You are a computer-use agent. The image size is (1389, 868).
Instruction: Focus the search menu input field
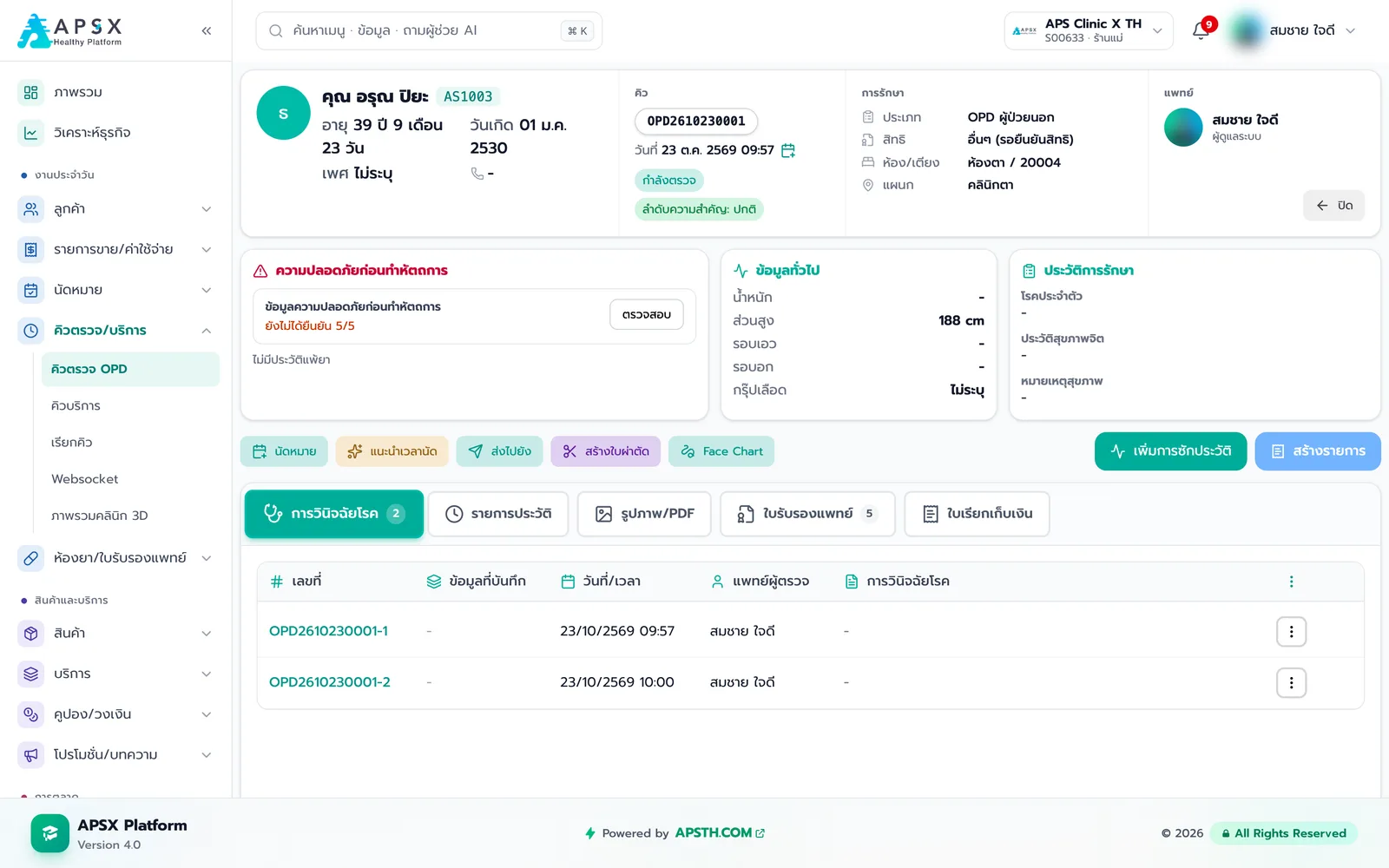coord(429,30)
